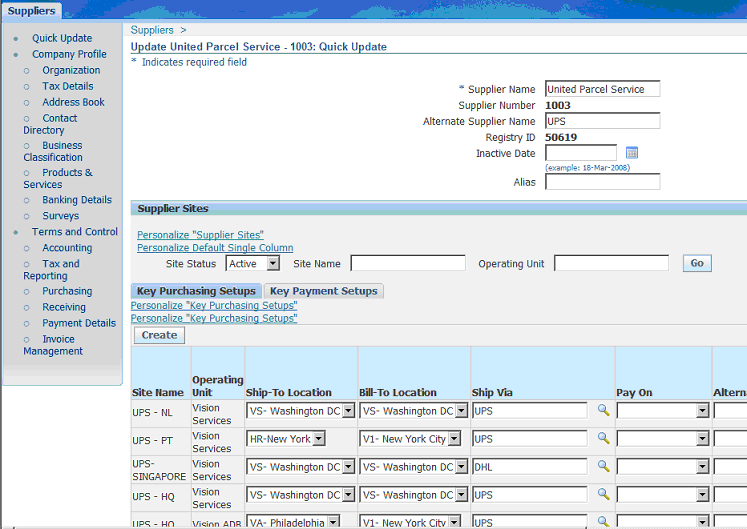This screenshot has height=529, width=747.
Task: Open Bill-To Location dropdown for UPS - PT
Action: coord(455,439)
